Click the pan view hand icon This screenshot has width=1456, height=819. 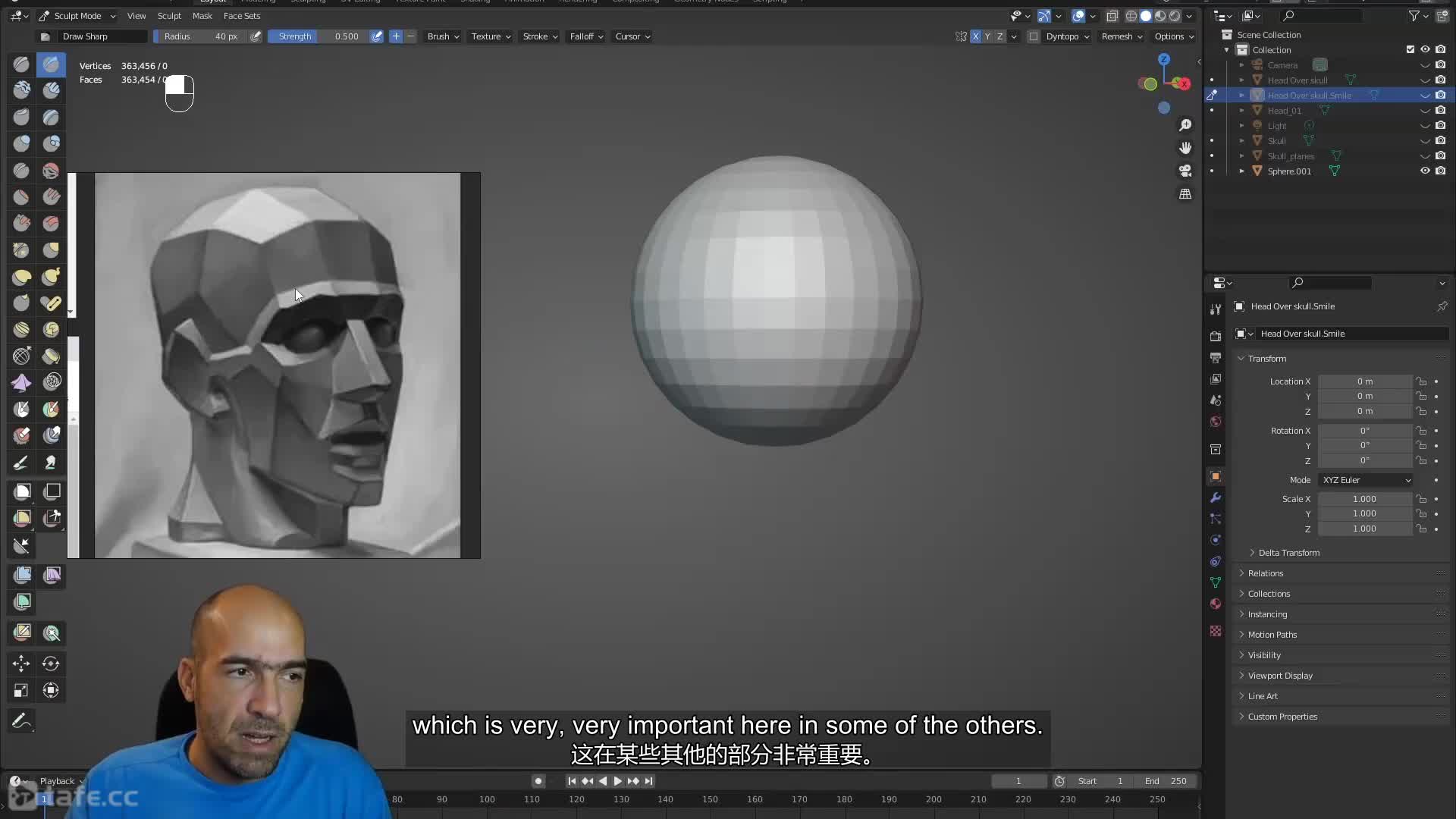click(1185, 148)
